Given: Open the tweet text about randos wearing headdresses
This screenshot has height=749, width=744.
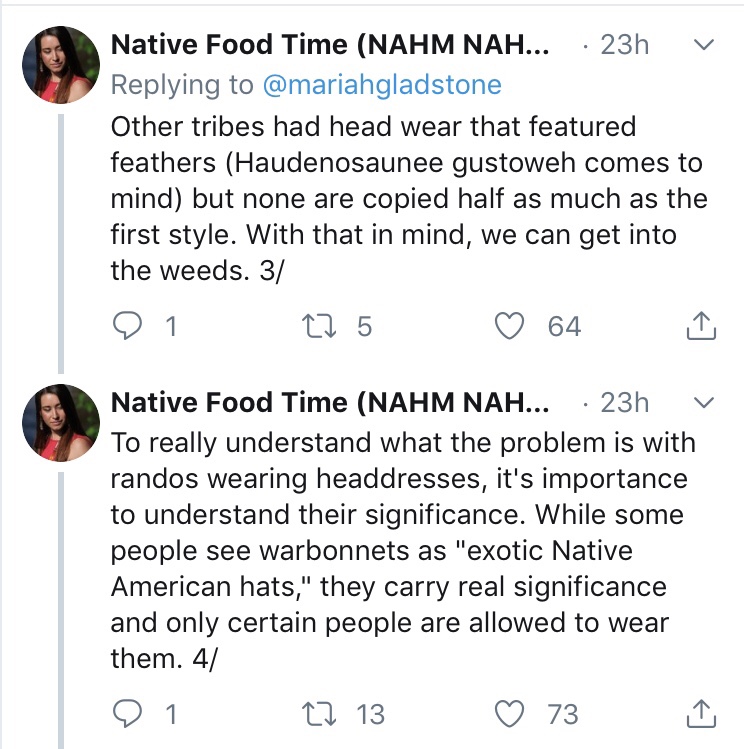Looking at the screenshot, I should click(400, 550).
